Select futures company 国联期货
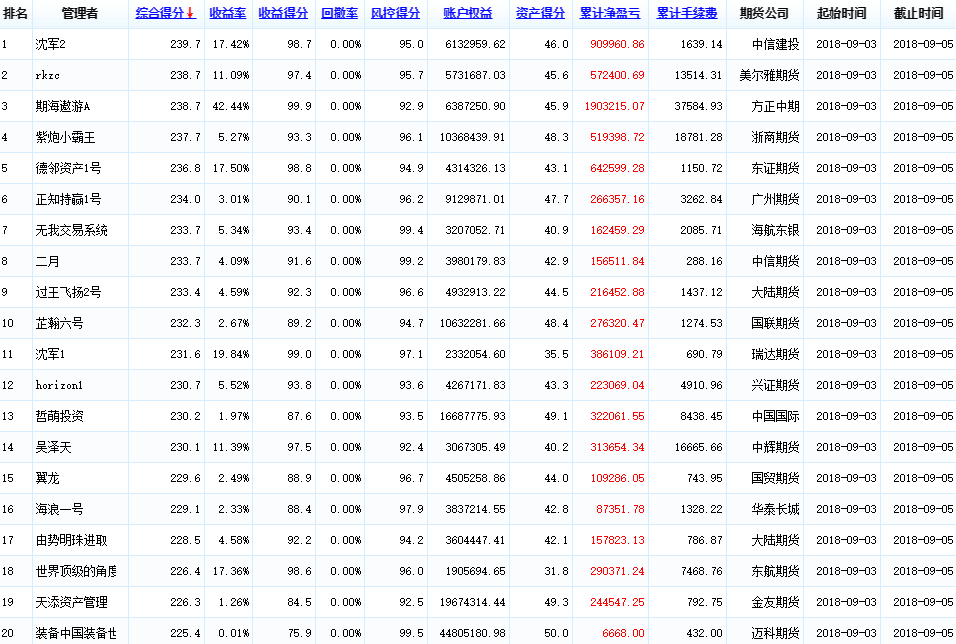 point(776,323)
